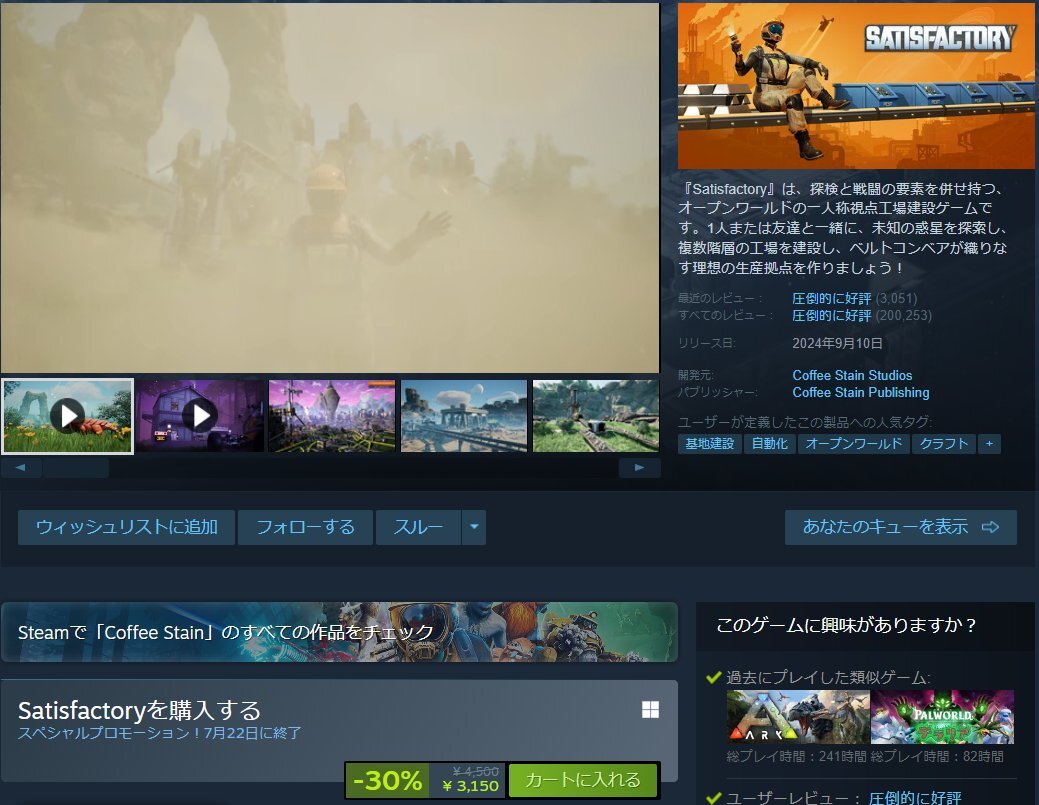
Task: Select the 自動化 tag
Action: point(769,444)
